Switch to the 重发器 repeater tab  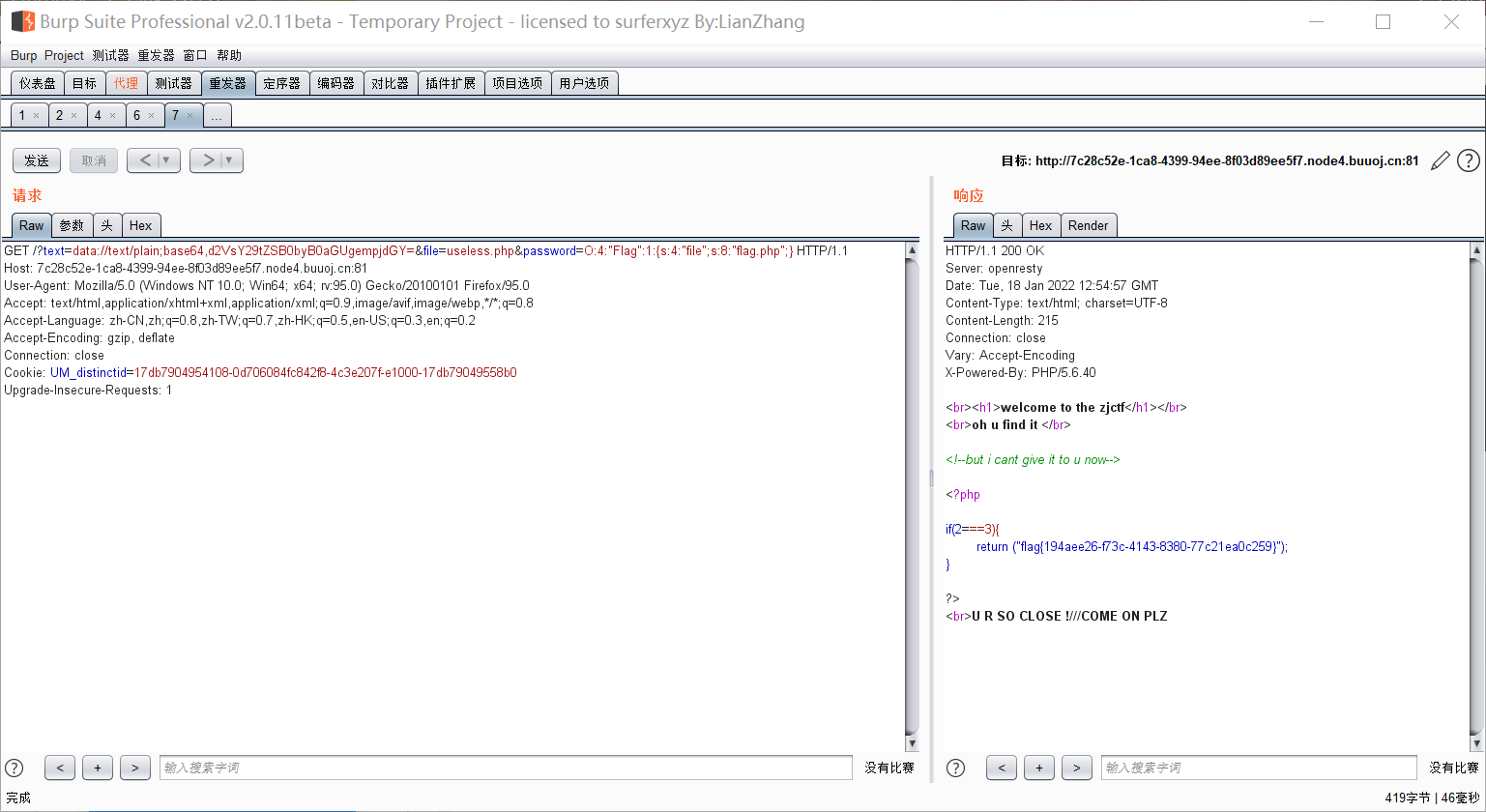click(228, 83)
